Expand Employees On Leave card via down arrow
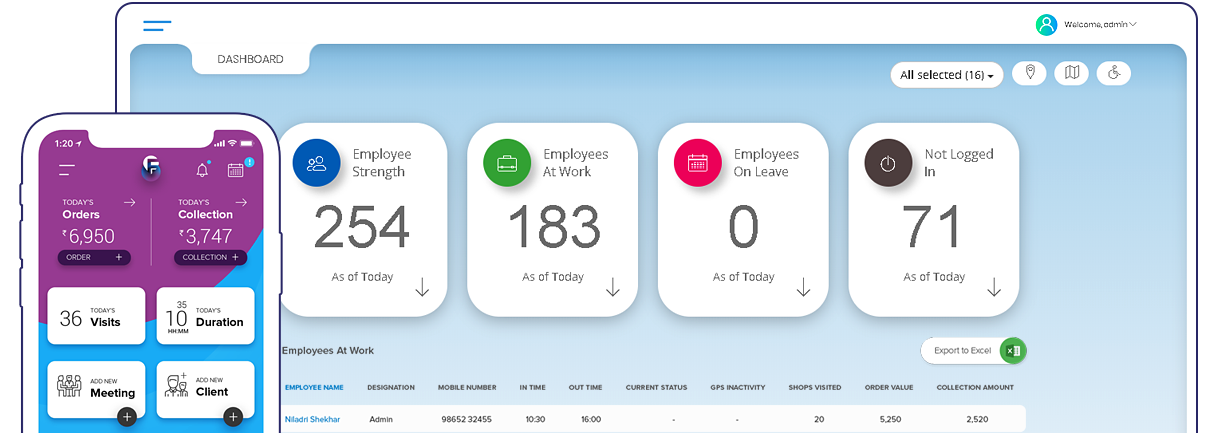This screenshot has width=1220, height=433. (x=803, y=288)
